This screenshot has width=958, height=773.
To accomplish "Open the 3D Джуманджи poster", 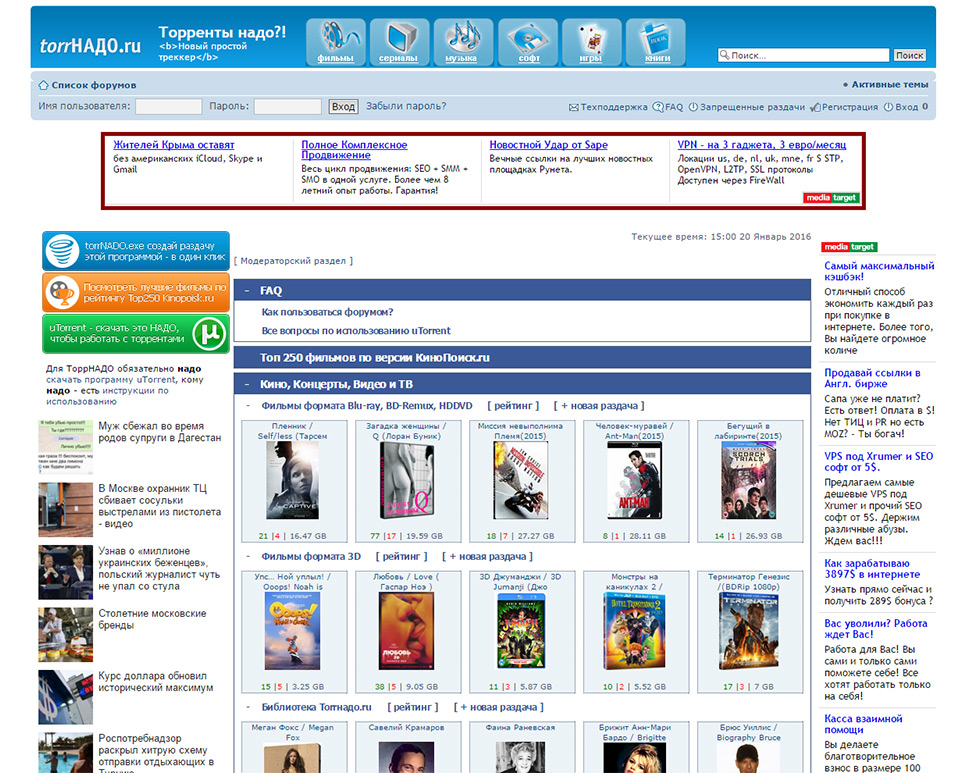I will (521, 631).
